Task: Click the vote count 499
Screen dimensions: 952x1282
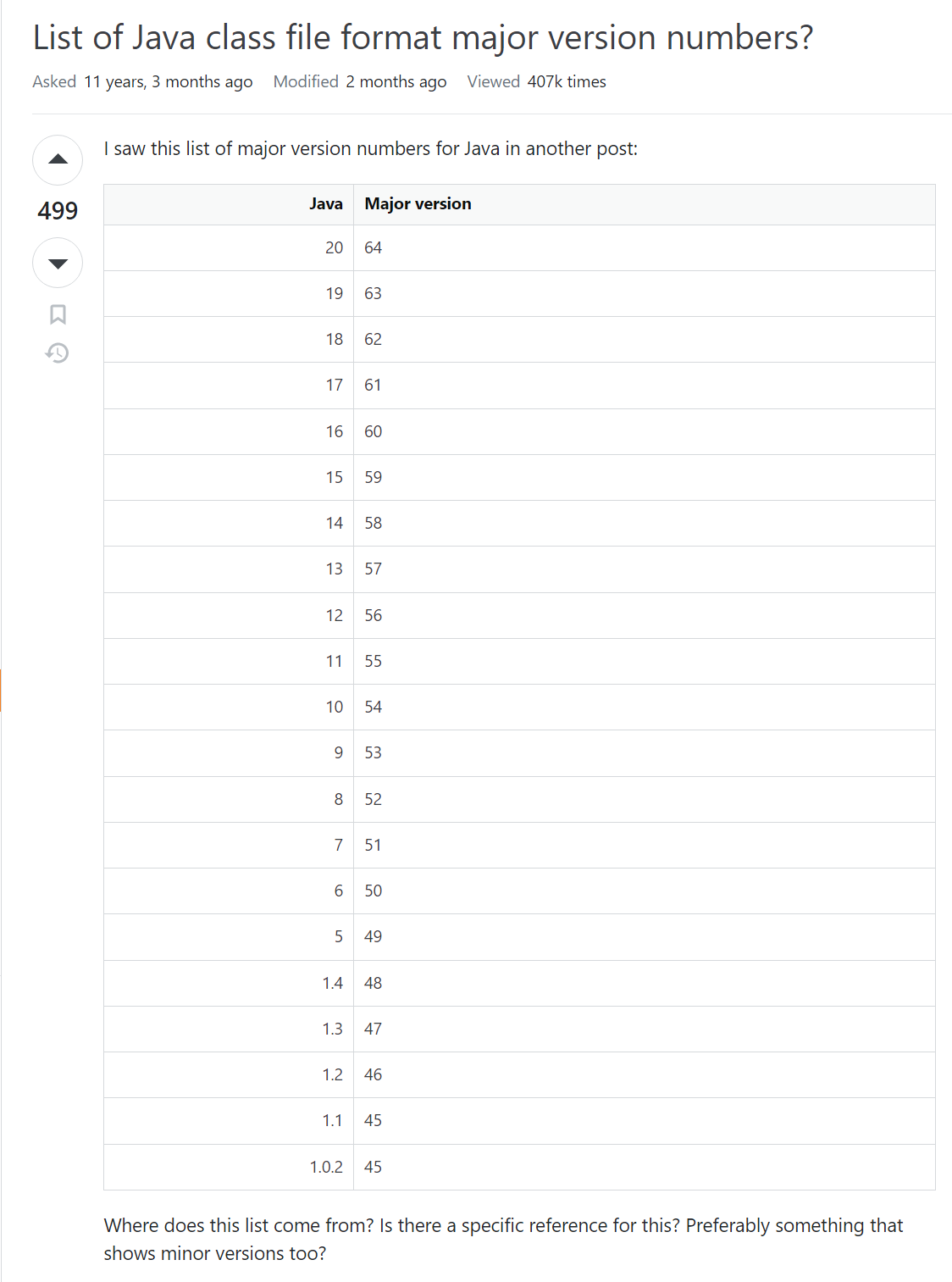Action: click(x=58, y=211)
